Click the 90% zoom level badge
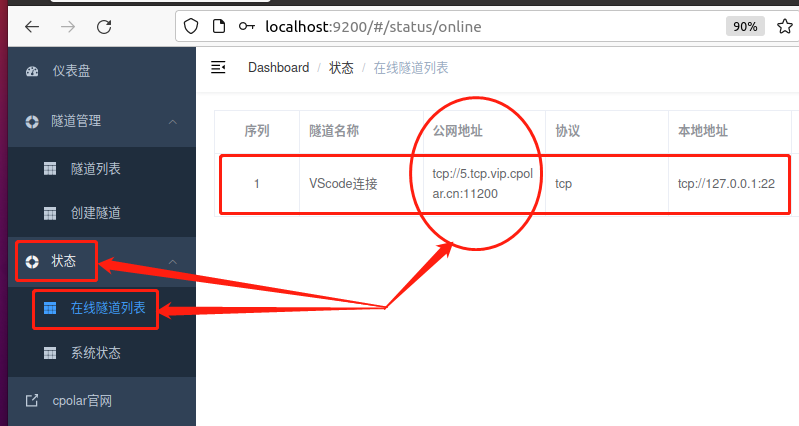The height and width of the screenshot is (426, 799). point(745,26)
